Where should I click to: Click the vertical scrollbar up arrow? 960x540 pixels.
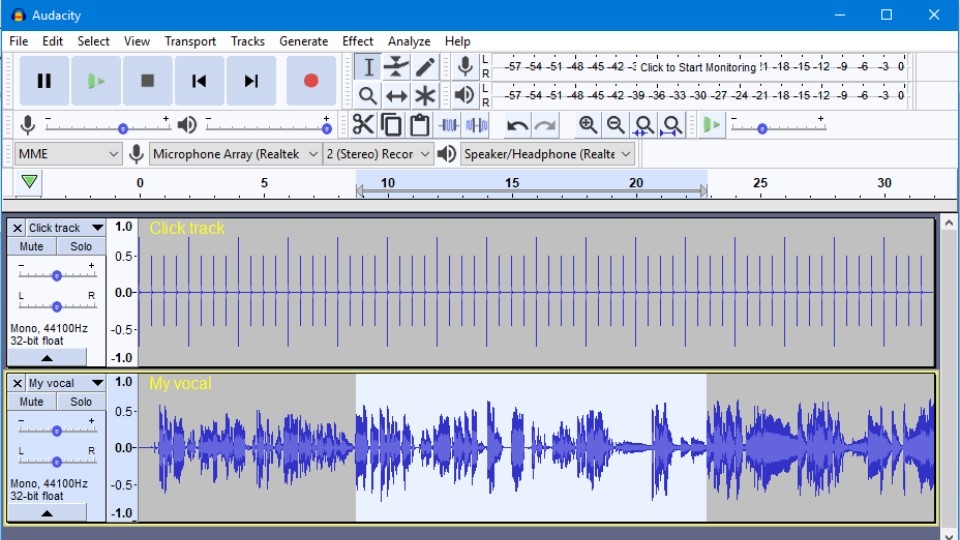pyautogui.click(x=949, y=223)
